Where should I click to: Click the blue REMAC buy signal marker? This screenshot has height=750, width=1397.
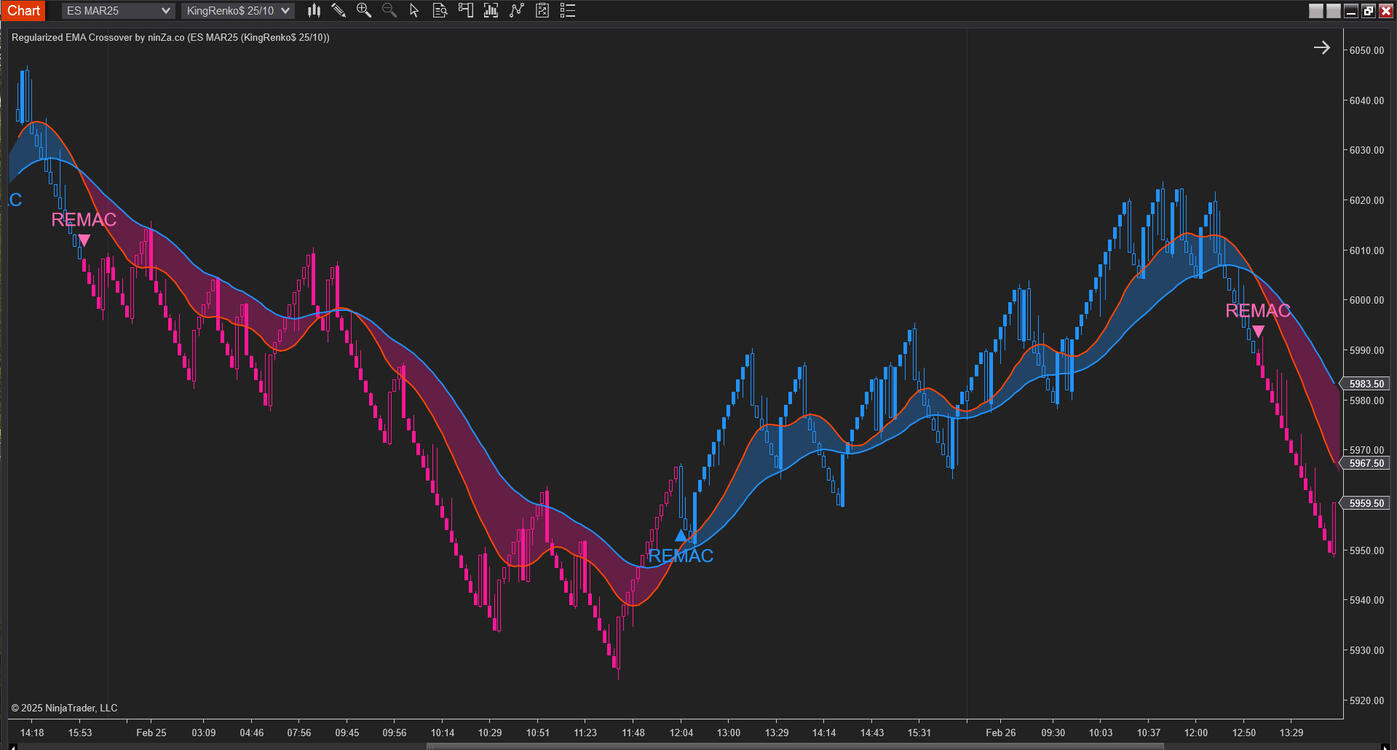tap(681, 536)
